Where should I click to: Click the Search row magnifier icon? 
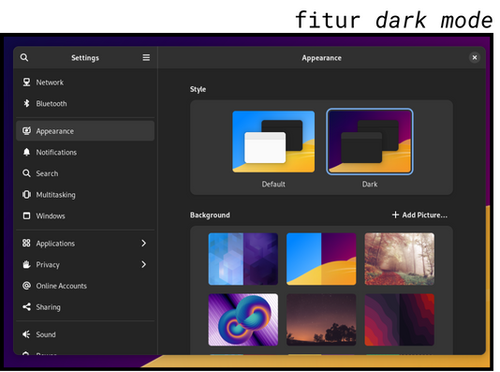[26, 173]
